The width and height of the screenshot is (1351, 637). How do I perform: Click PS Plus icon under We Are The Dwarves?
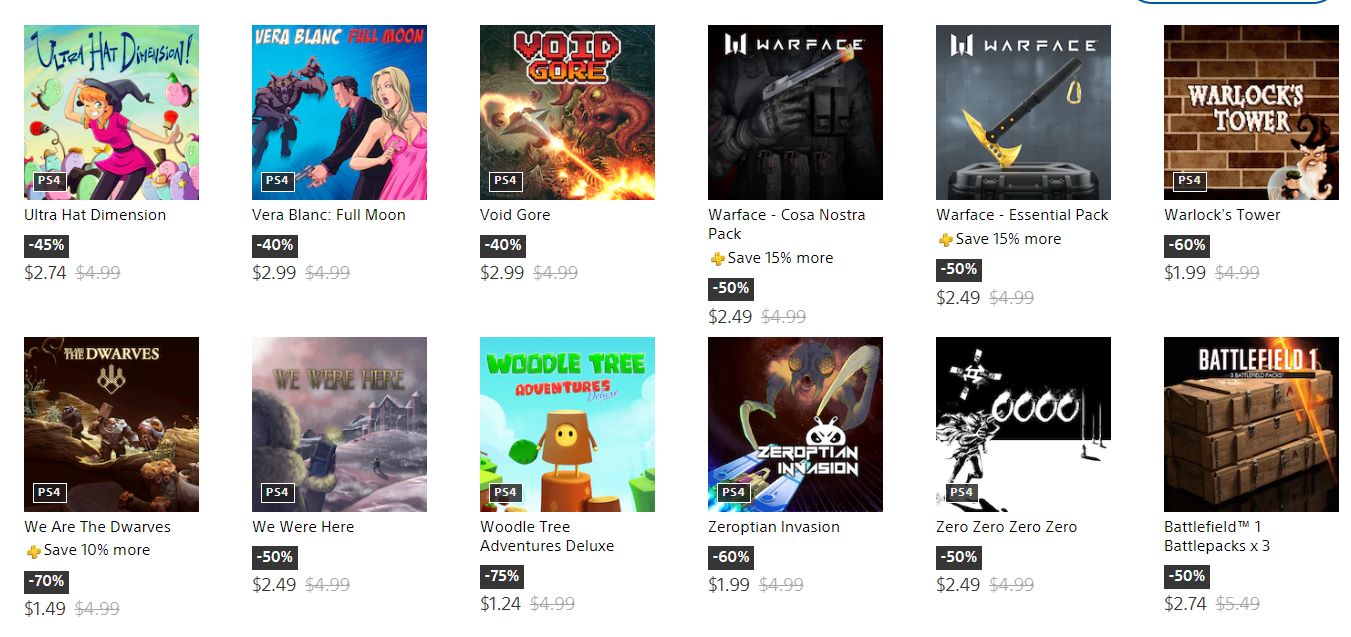(33, 551)
